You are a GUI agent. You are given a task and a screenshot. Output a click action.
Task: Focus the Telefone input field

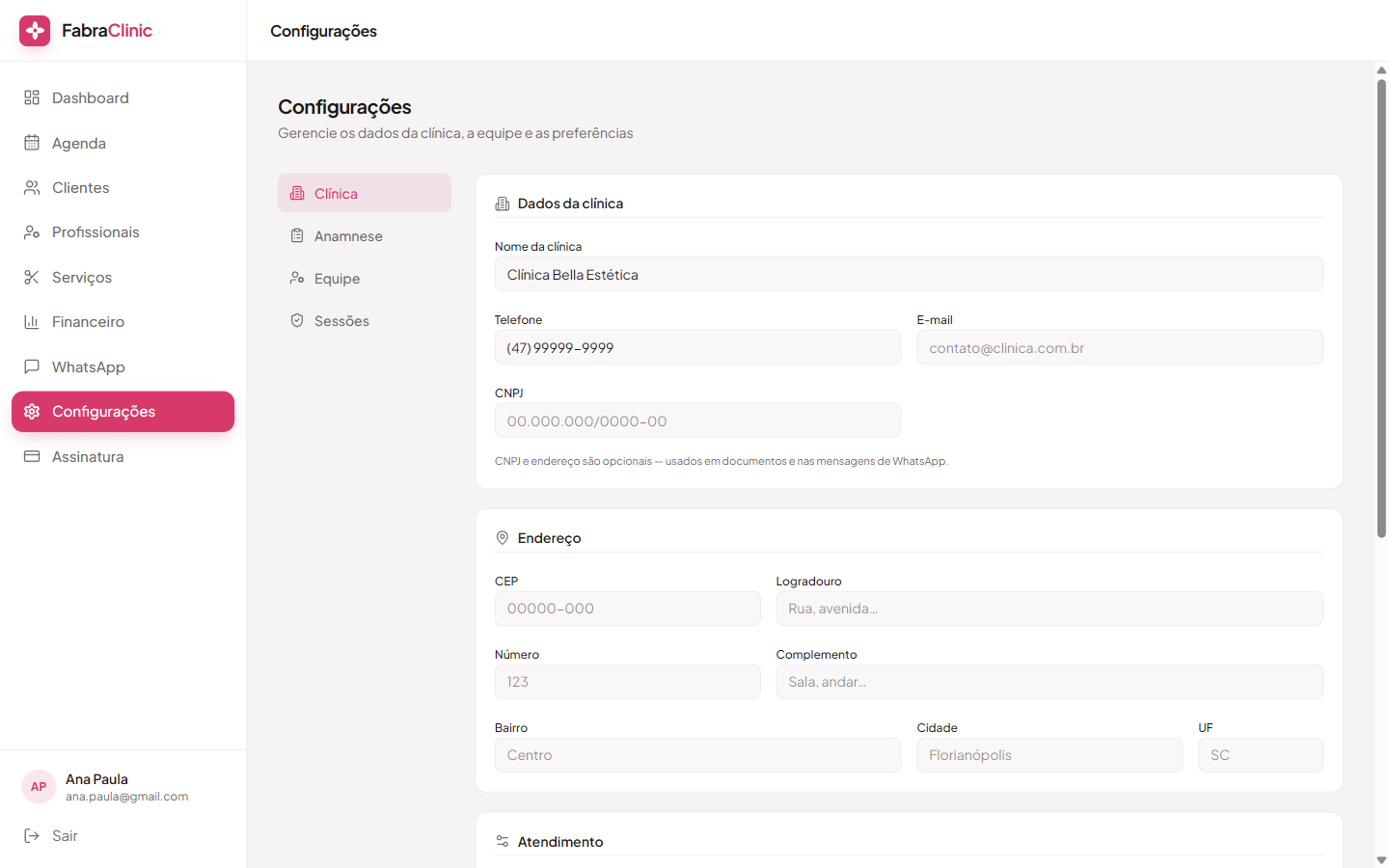pos(697,347)
